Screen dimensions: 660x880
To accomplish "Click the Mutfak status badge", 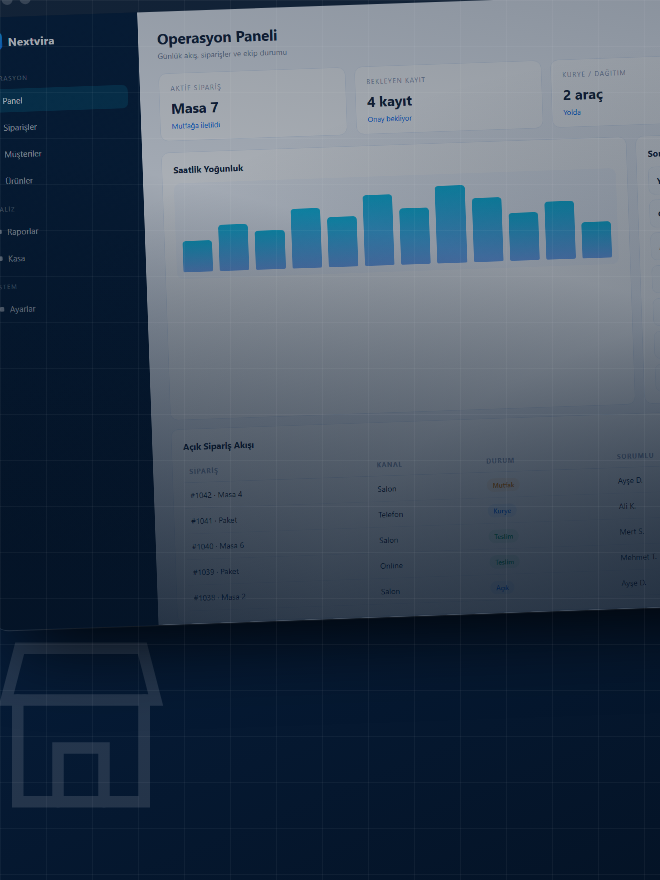I will [x=503, y=485].
